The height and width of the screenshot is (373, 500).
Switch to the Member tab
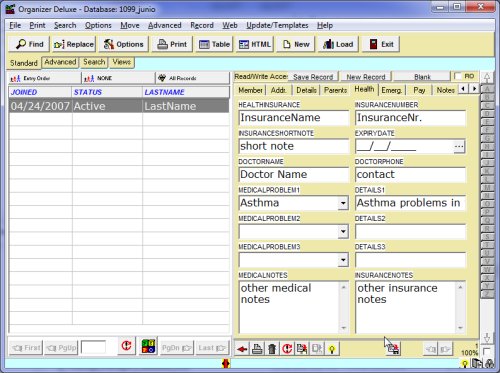click(250, 90)
